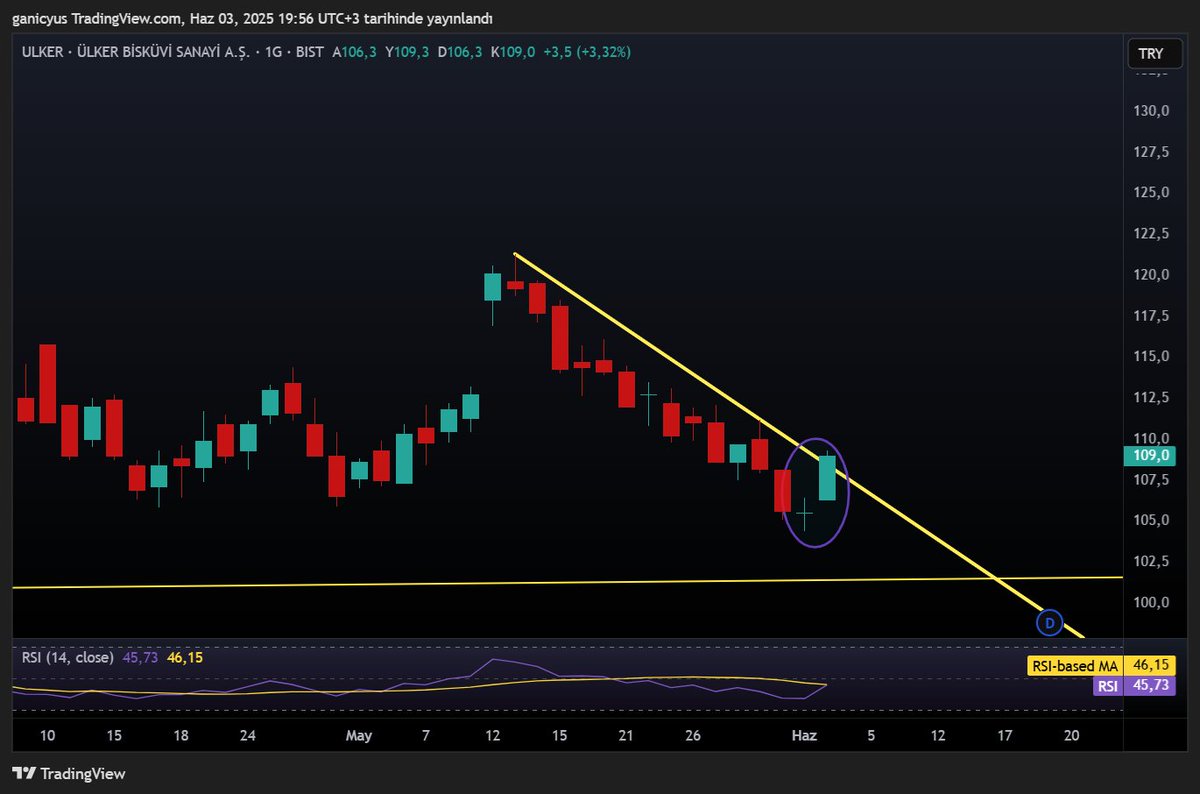Click the 130,0 price axis label
Image resolution: width=1200 pixels, height=794 pixels.
click(1151, 111)
